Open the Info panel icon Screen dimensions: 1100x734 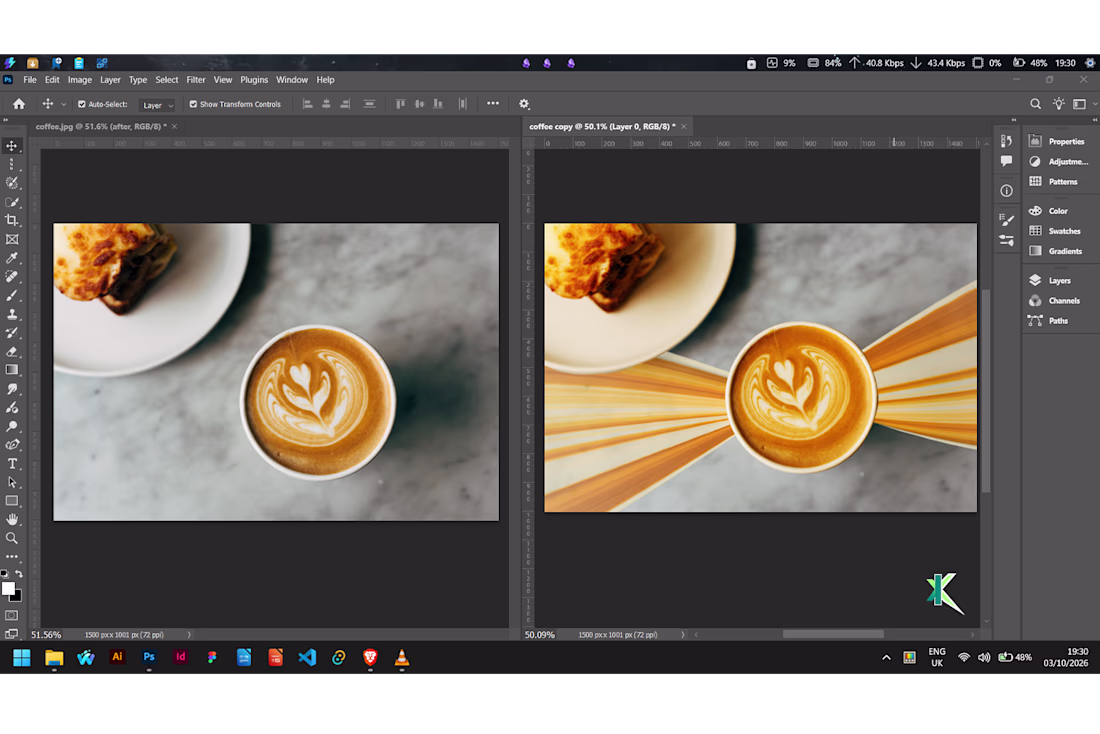tap(1006, 191)
